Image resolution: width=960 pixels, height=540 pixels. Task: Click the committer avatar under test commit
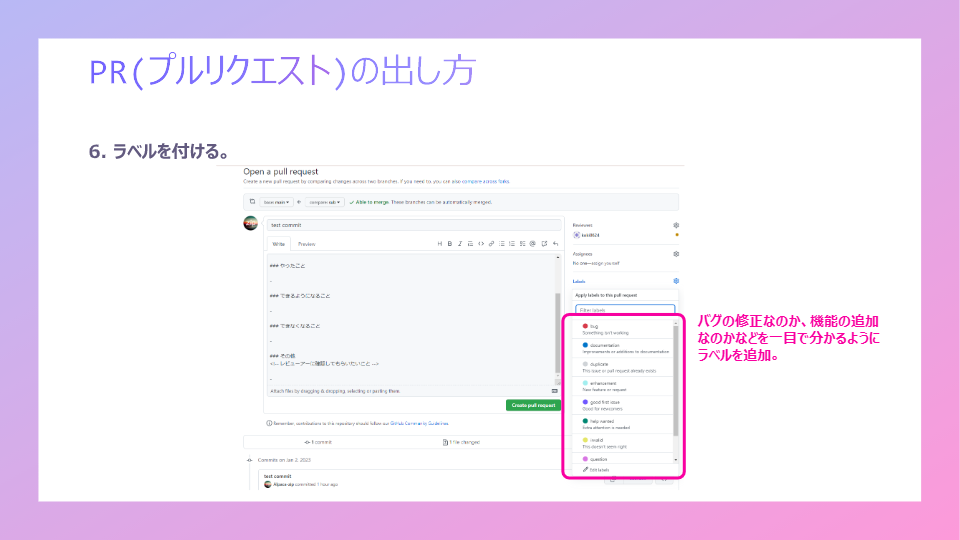pyautogui.click(x=268, y=484)
